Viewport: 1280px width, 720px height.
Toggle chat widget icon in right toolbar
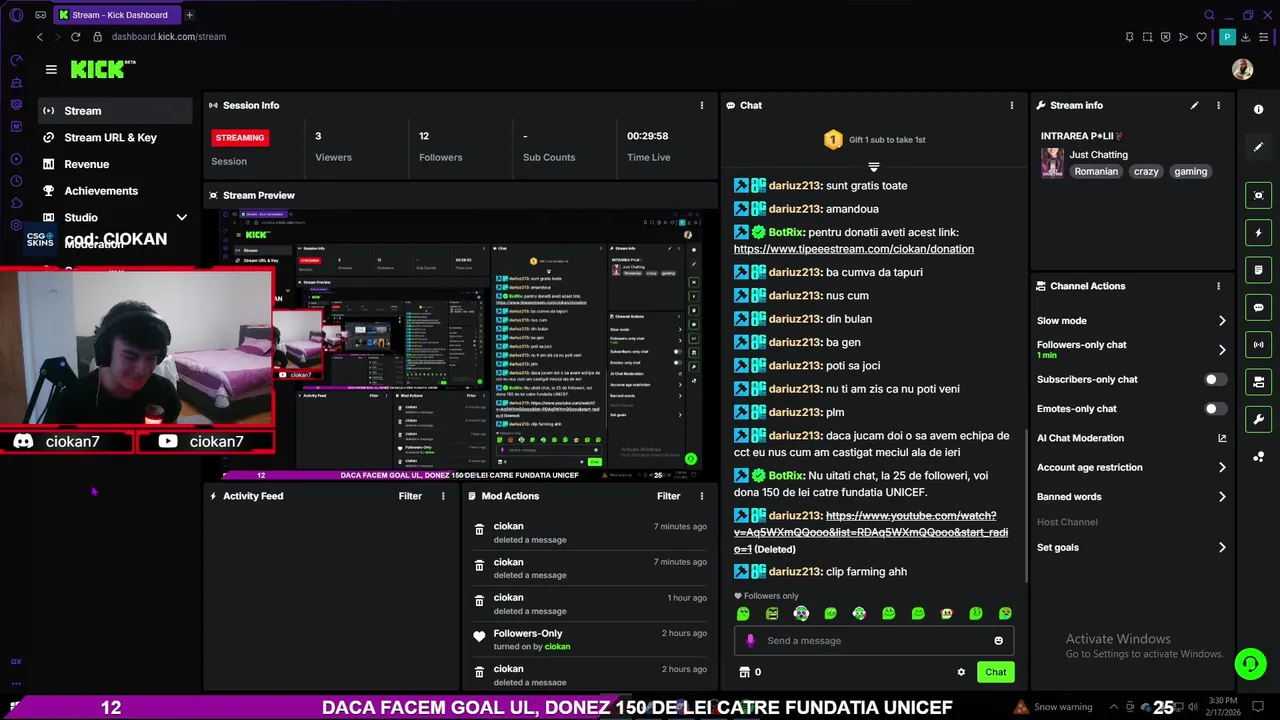click(x=1258, y=307)
